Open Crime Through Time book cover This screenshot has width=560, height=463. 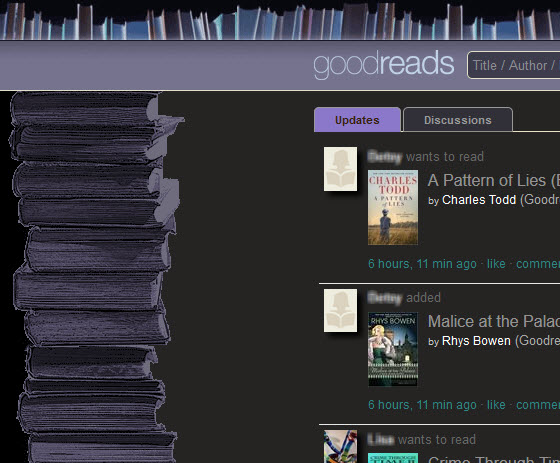pos(393,458)
